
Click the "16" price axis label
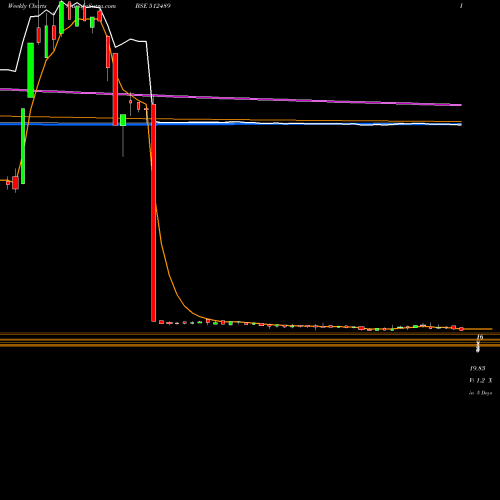coord(480,337)
